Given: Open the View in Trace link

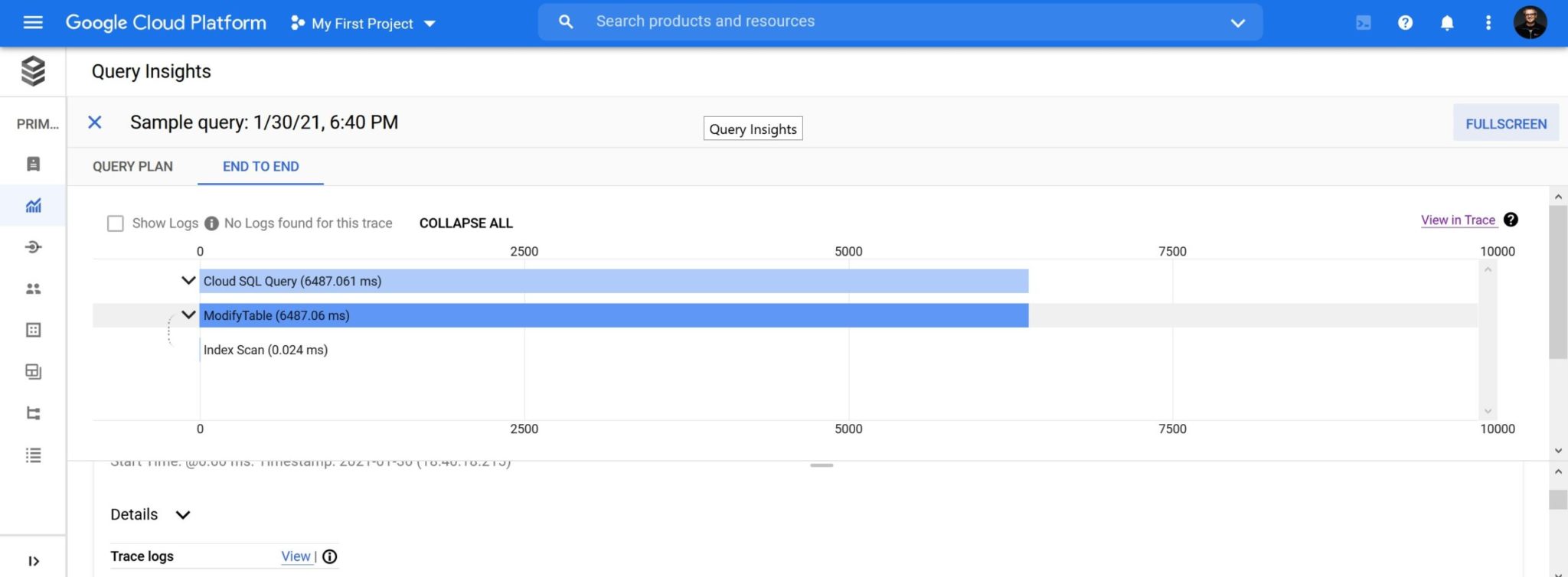Looking at the screenshot, I should (1458, 220).
